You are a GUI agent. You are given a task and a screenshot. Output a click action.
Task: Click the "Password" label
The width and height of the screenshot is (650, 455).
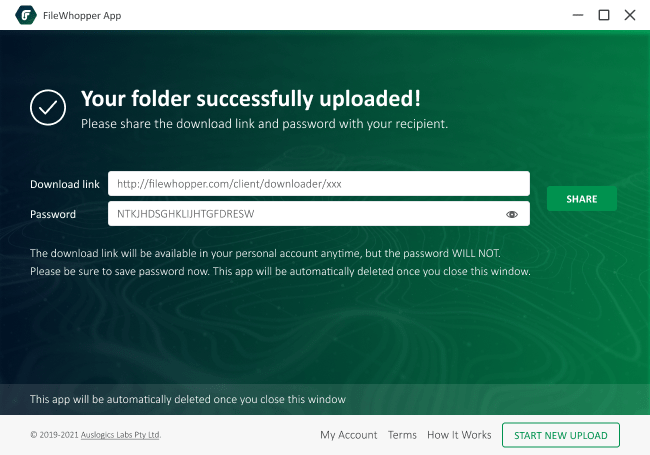tap(53, 214)
